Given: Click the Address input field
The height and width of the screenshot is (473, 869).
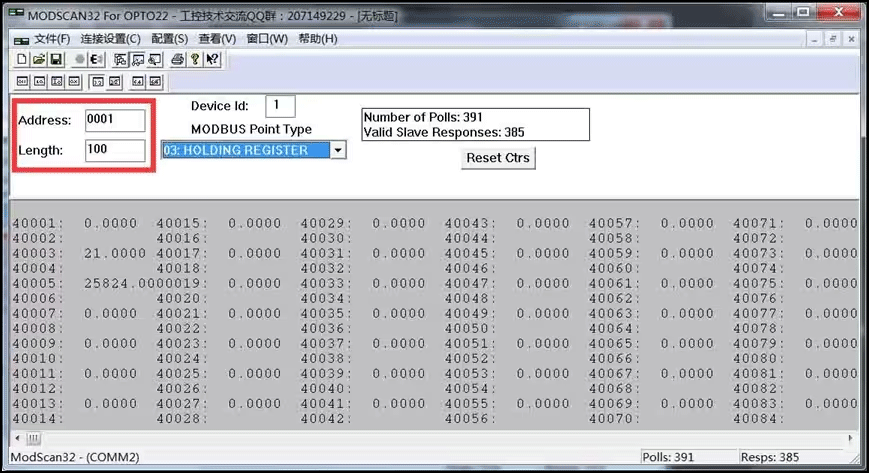Looking at the screenshot, I should pos(115,120).
